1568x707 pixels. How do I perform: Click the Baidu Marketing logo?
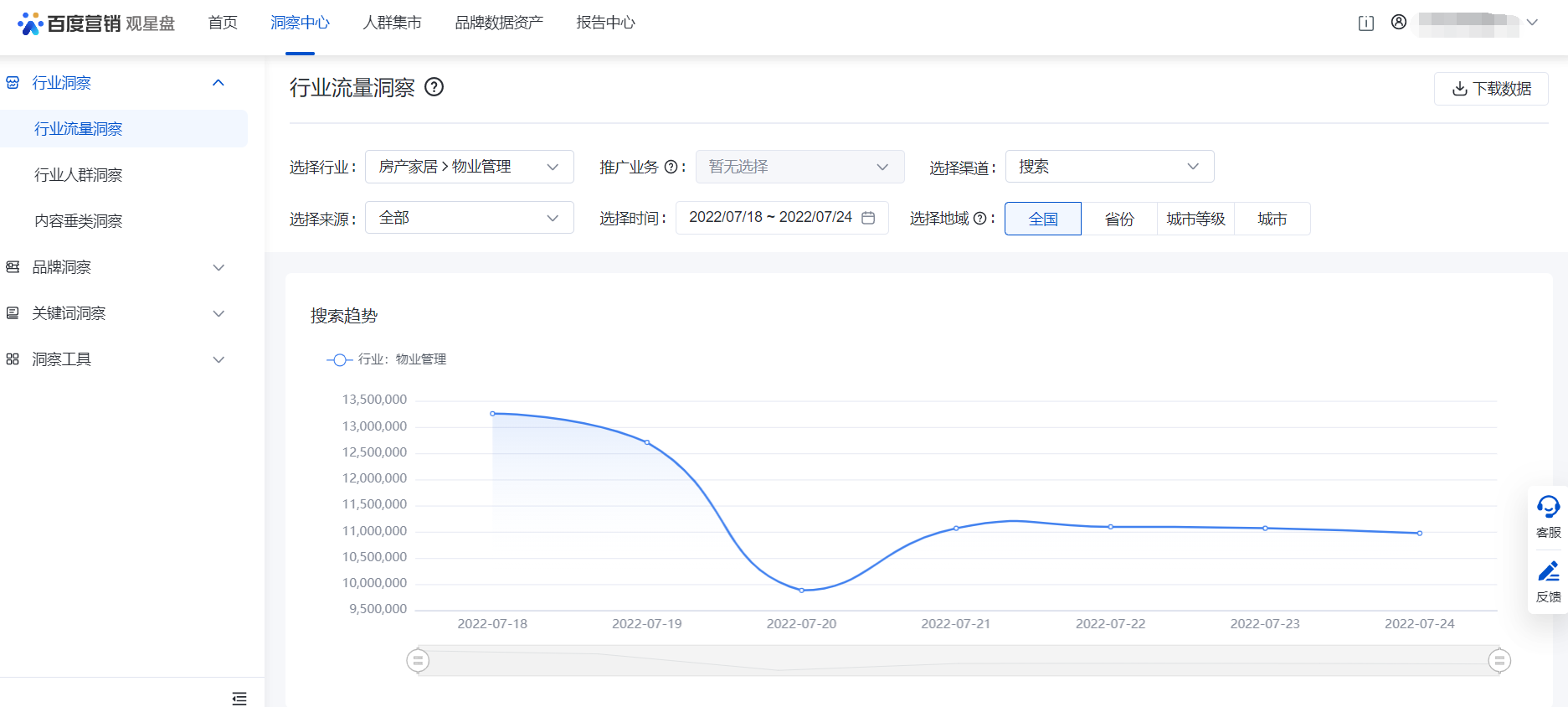(x=96, y=23)
